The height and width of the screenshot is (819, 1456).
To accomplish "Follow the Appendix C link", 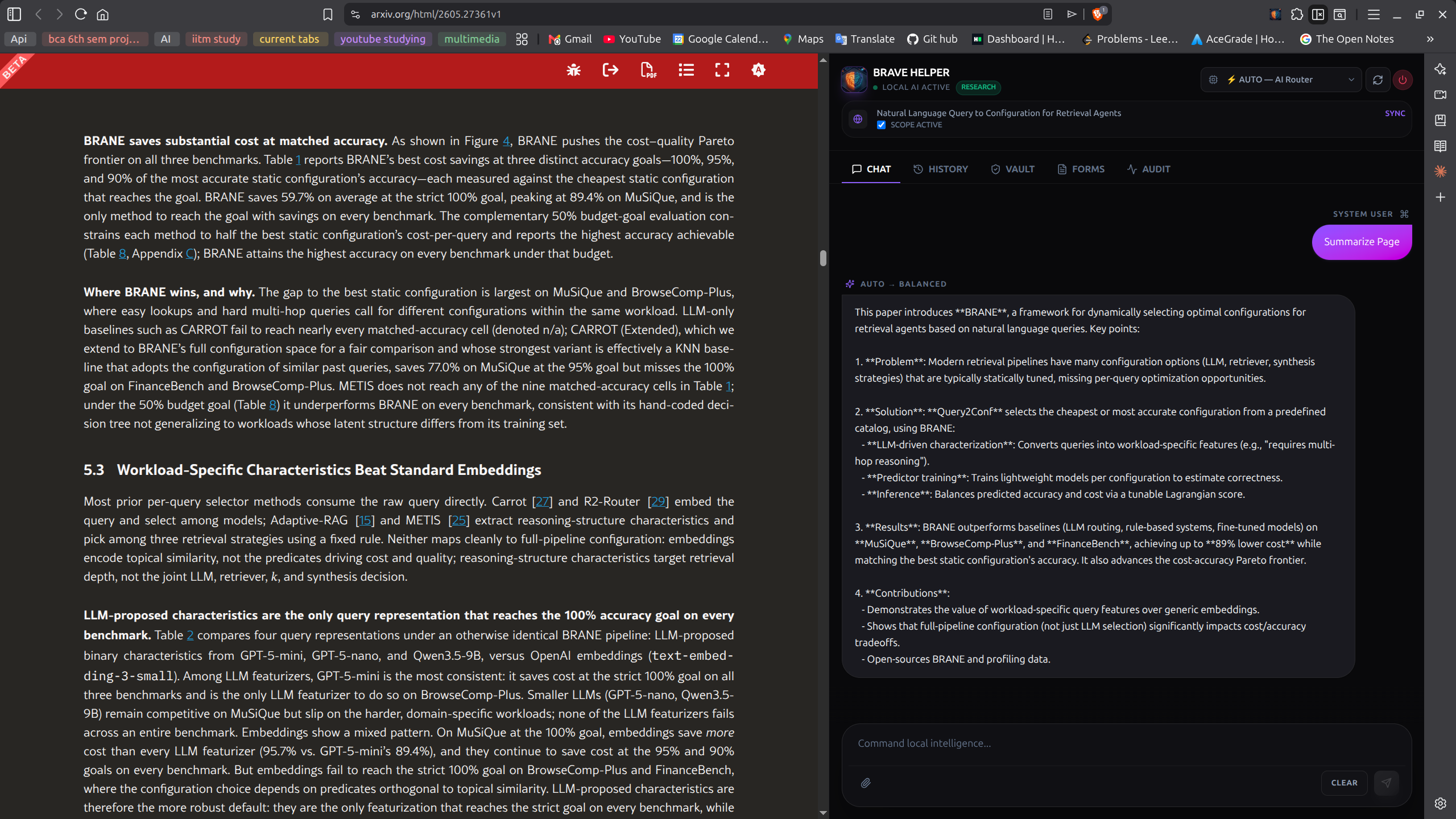I will point(190,254).
